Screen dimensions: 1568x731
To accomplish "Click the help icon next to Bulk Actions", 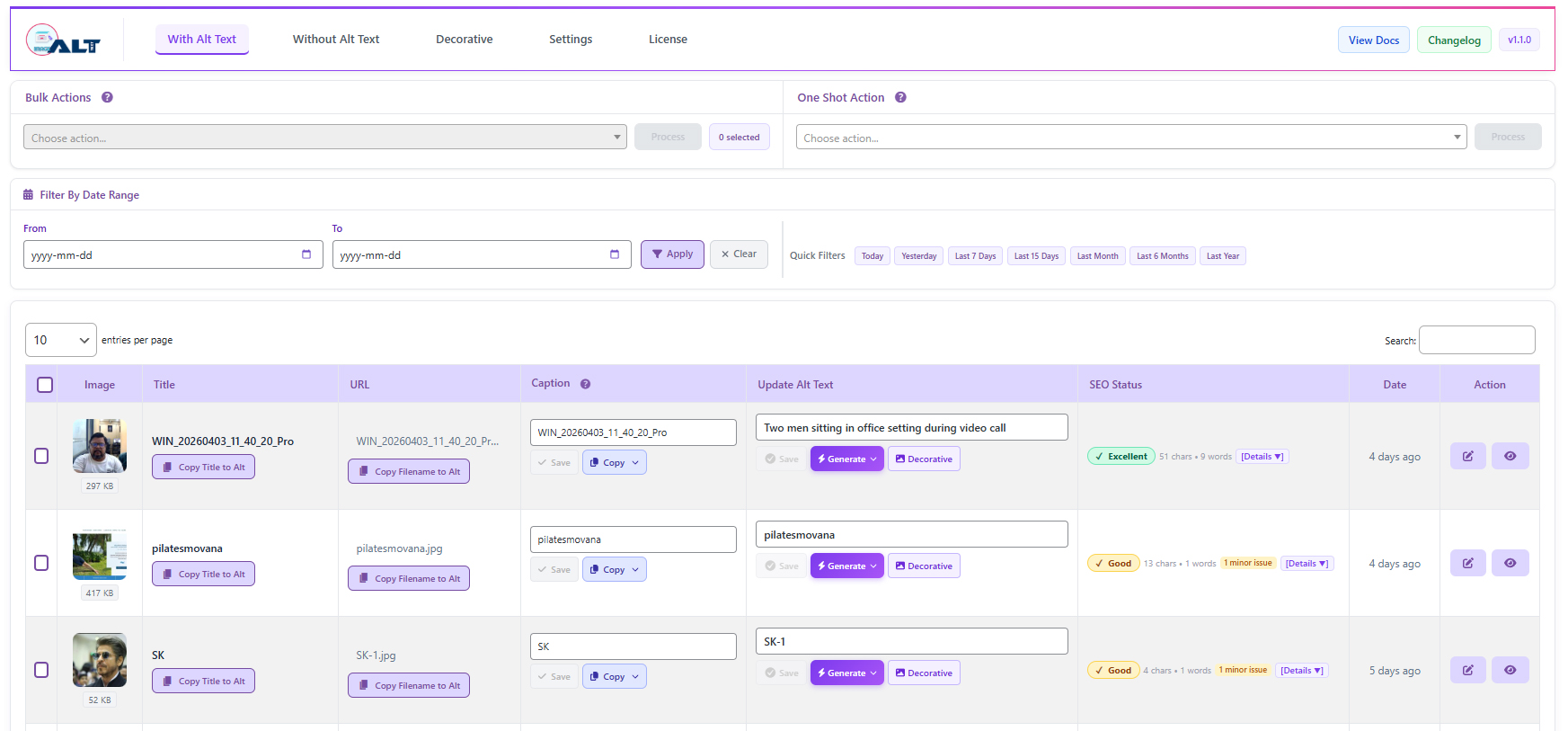I will coord(107,97).
